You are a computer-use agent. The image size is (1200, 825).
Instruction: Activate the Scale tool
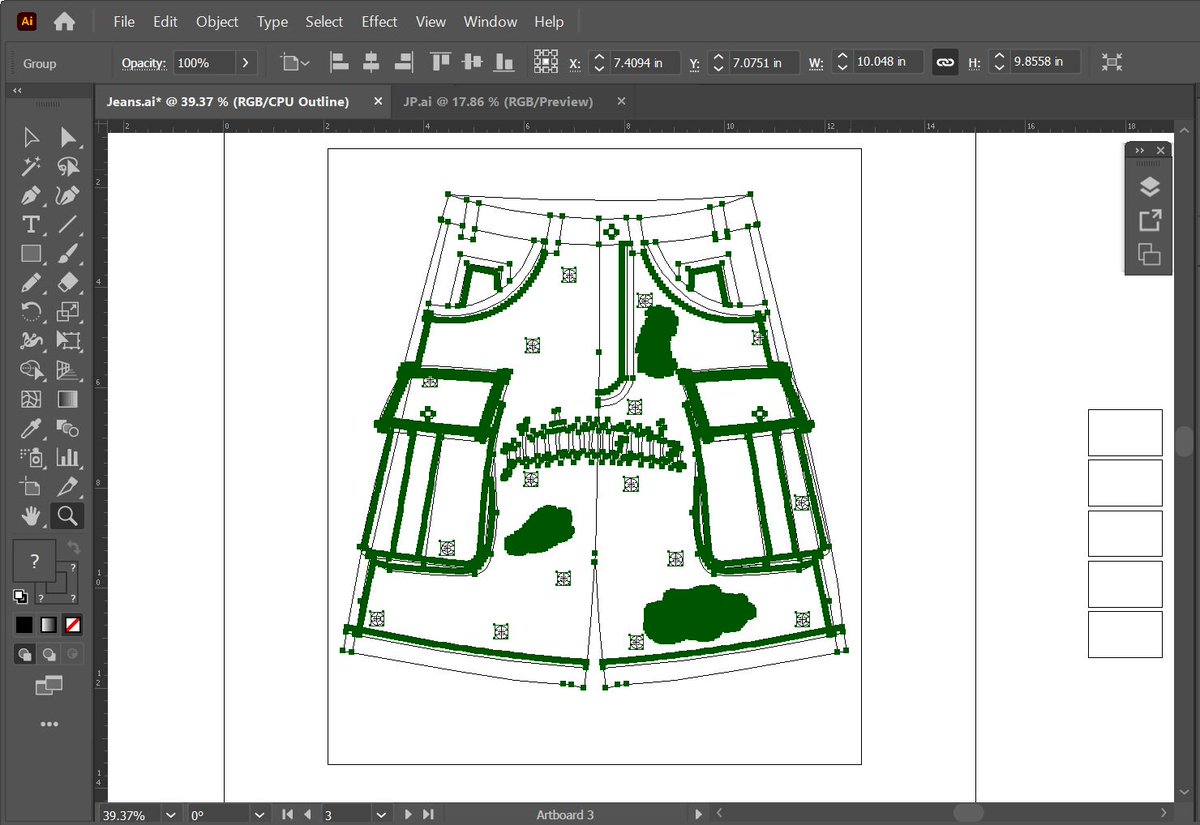[68, 312]
